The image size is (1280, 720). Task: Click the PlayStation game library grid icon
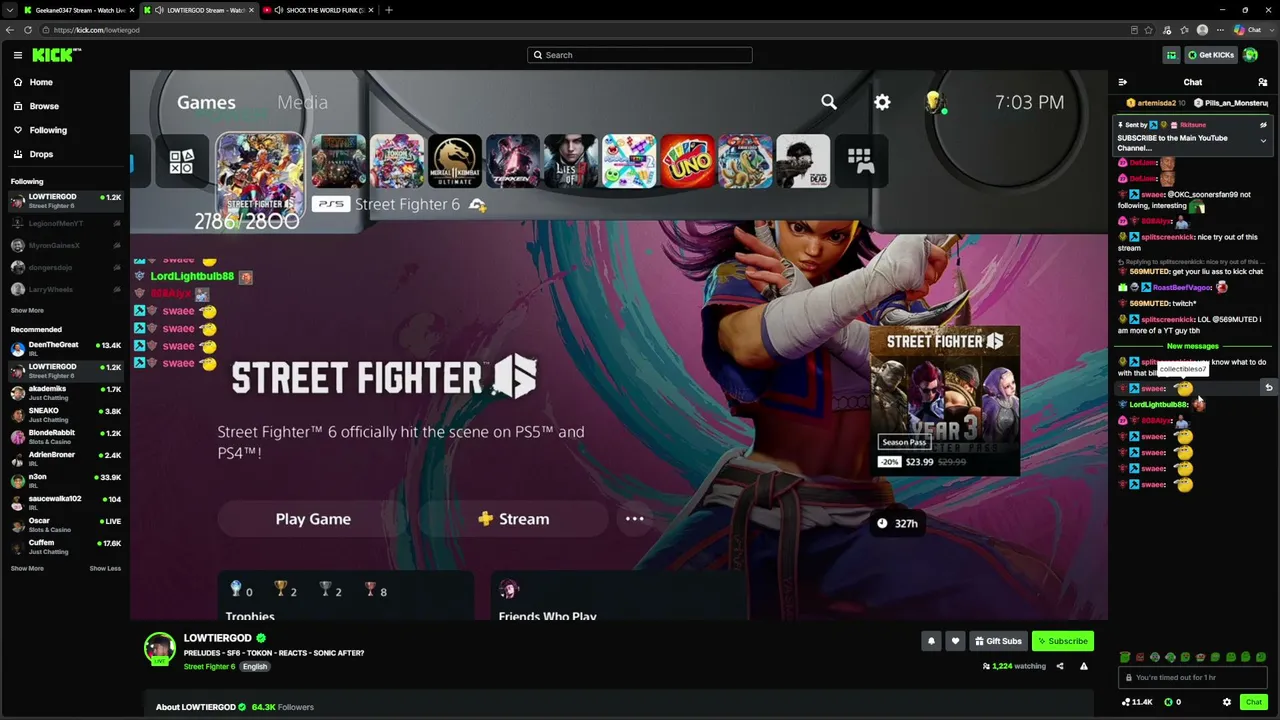coord(860,161)
